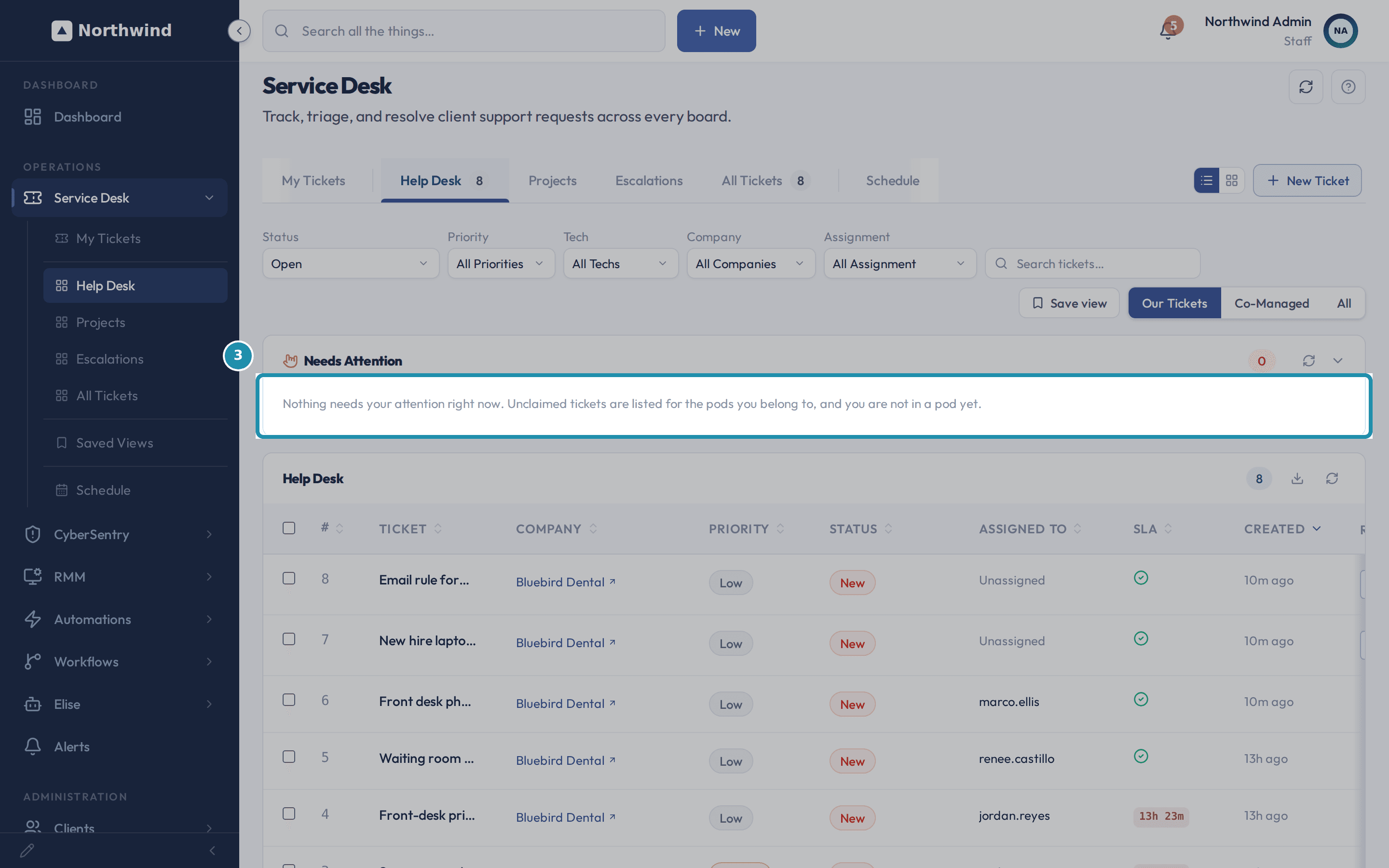
Task: Focus the 'Search all the things' field
Action: pos(464,31)
